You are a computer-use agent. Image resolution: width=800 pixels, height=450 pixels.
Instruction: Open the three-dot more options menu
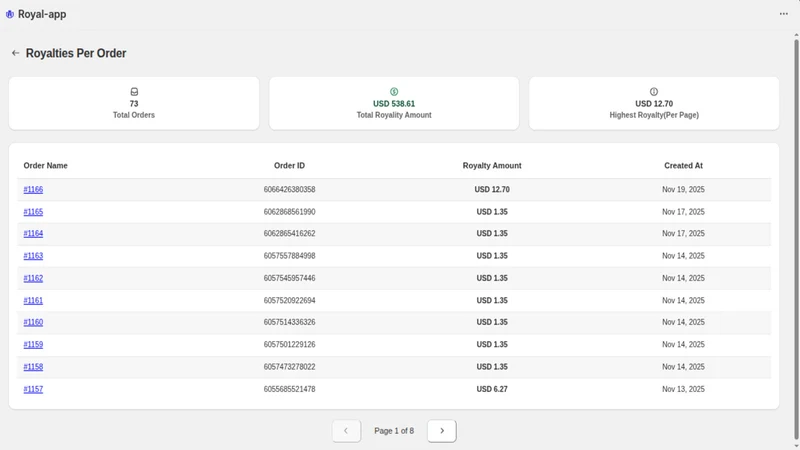coord(784,14)
